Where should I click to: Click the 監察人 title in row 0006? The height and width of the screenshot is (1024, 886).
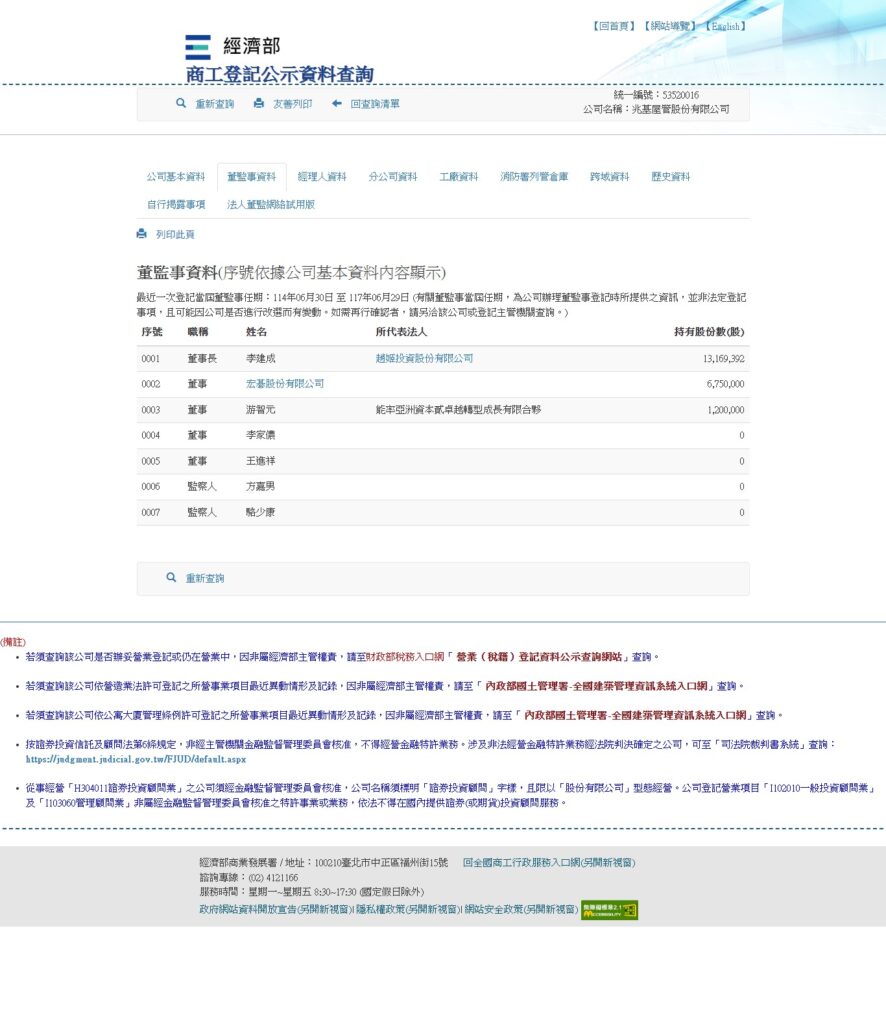(x=202, y=486)
